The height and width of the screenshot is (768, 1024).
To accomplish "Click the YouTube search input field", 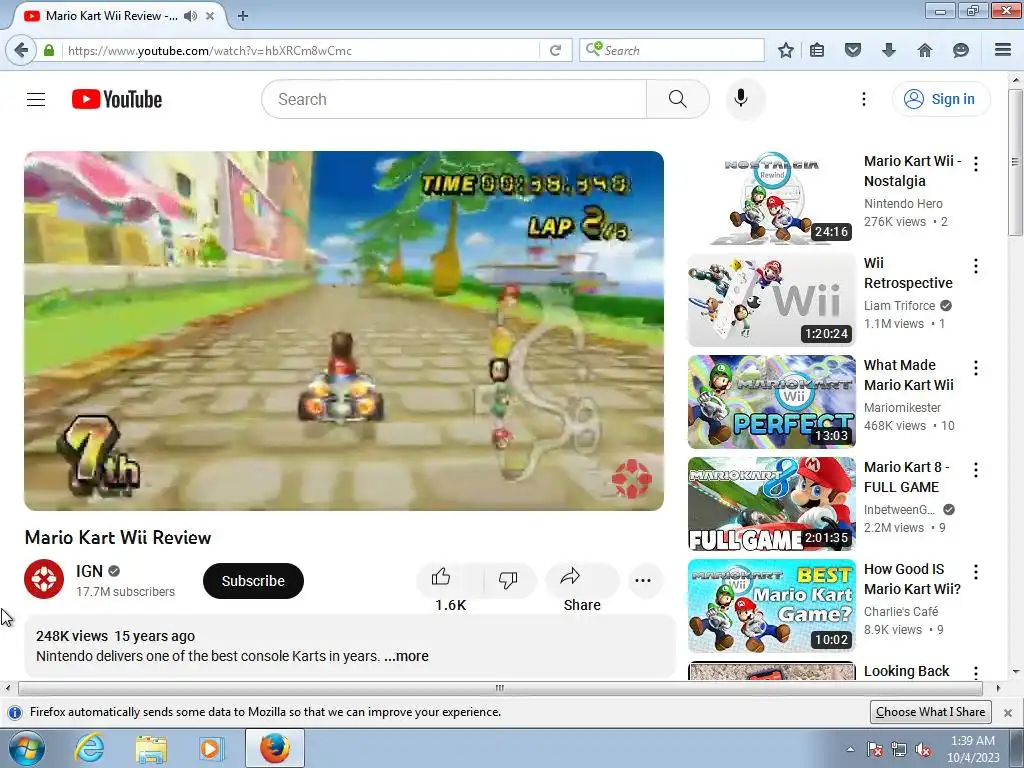I will [x=455, y=99].
